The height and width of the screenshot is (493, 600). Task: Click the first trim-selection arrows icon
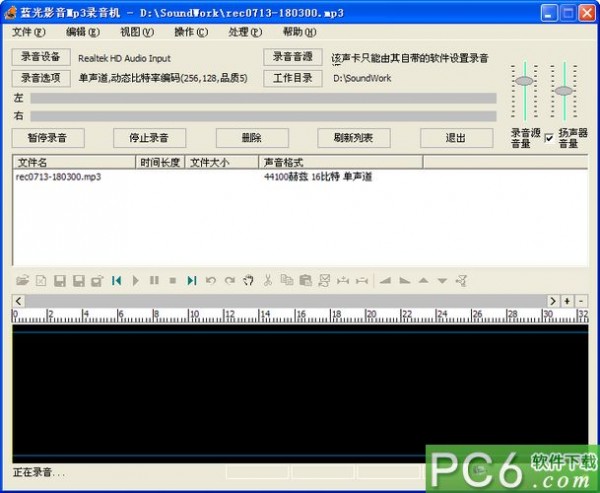click(x=343, y=281)
